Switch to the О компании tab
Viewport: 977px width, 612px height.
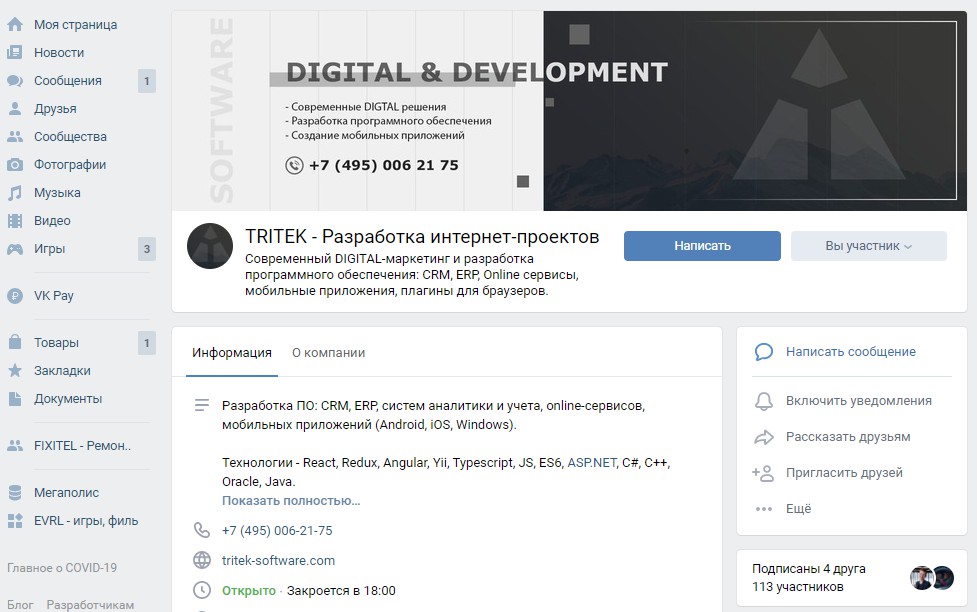[x=328, y=353]
